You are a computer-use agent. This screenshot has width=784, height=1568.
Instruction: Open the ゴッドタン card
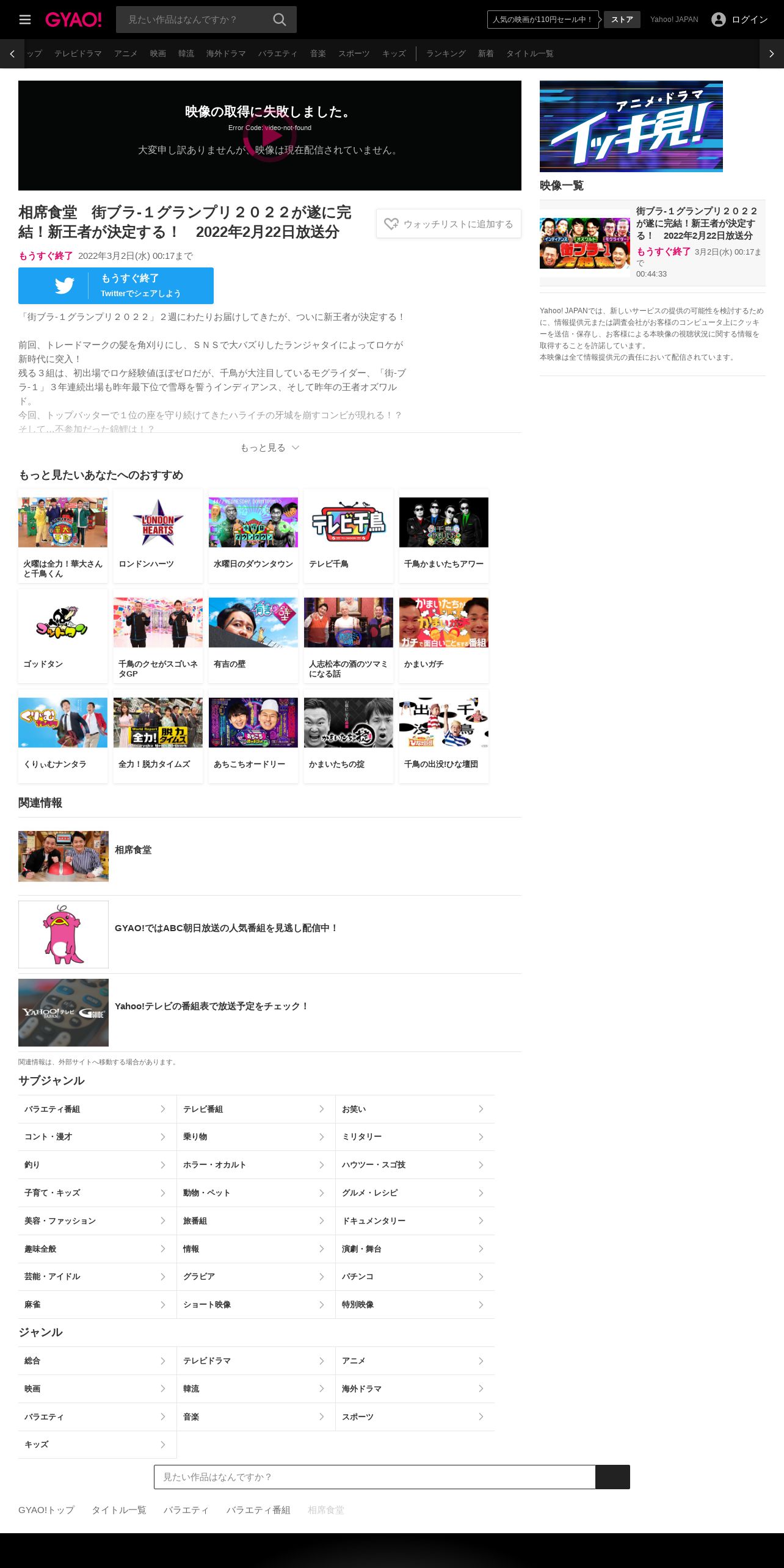(x=63, y=636)
